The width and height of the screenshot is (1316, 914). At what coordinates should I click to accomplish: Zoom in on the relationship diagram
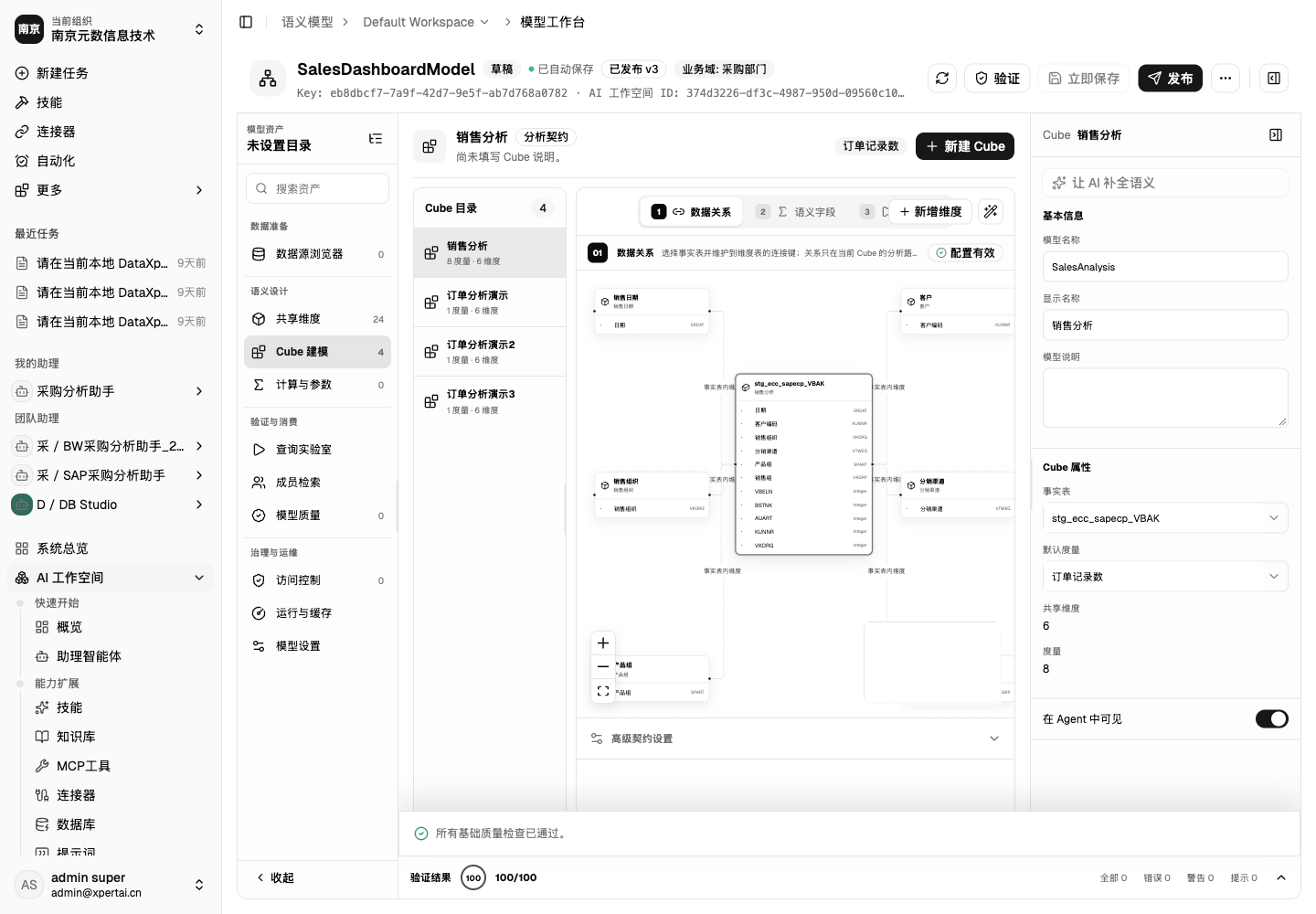tap(603, 643)
